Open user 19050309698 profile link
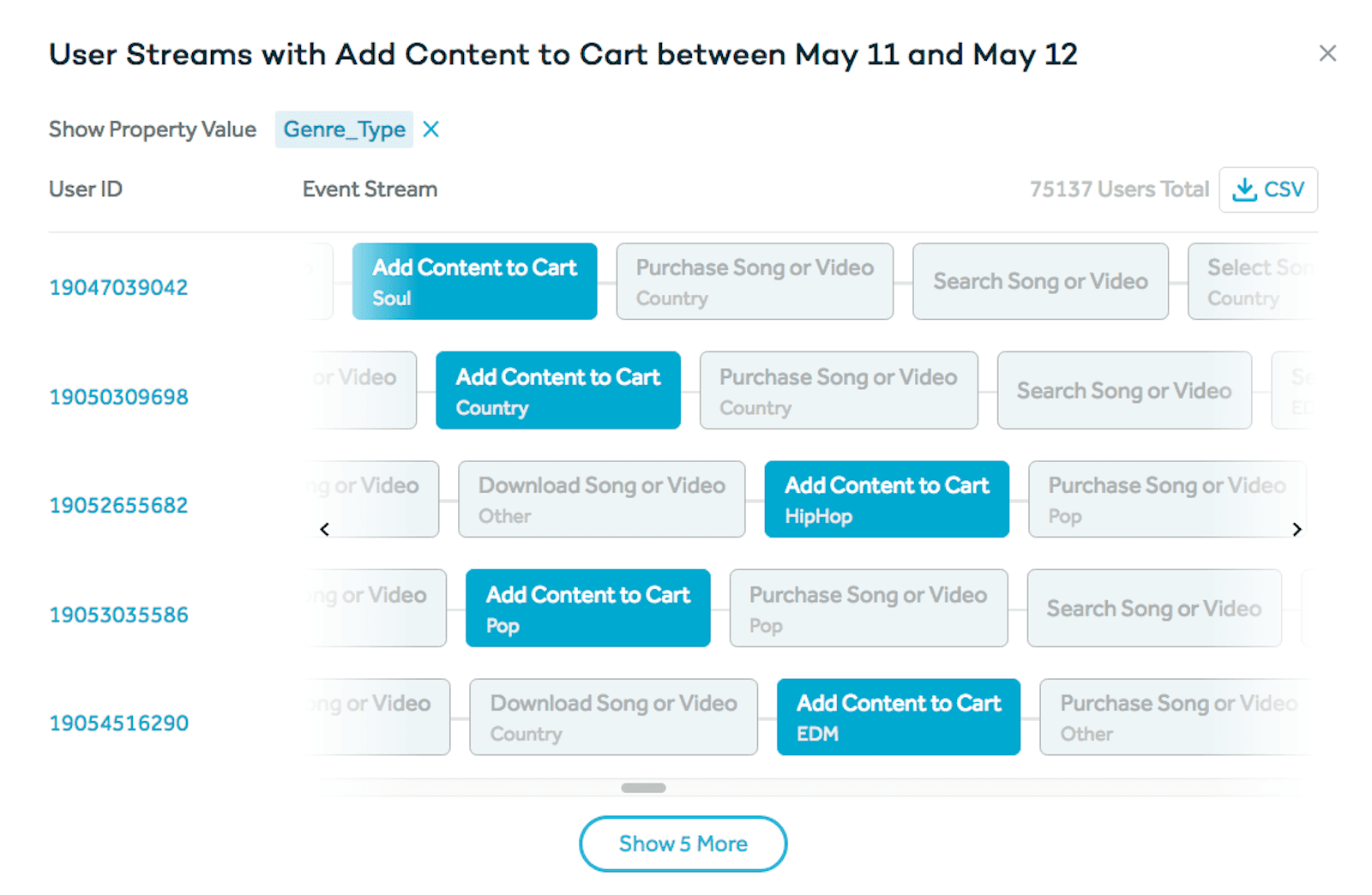Screen dimensions: 1372x895 coord(118,397)
